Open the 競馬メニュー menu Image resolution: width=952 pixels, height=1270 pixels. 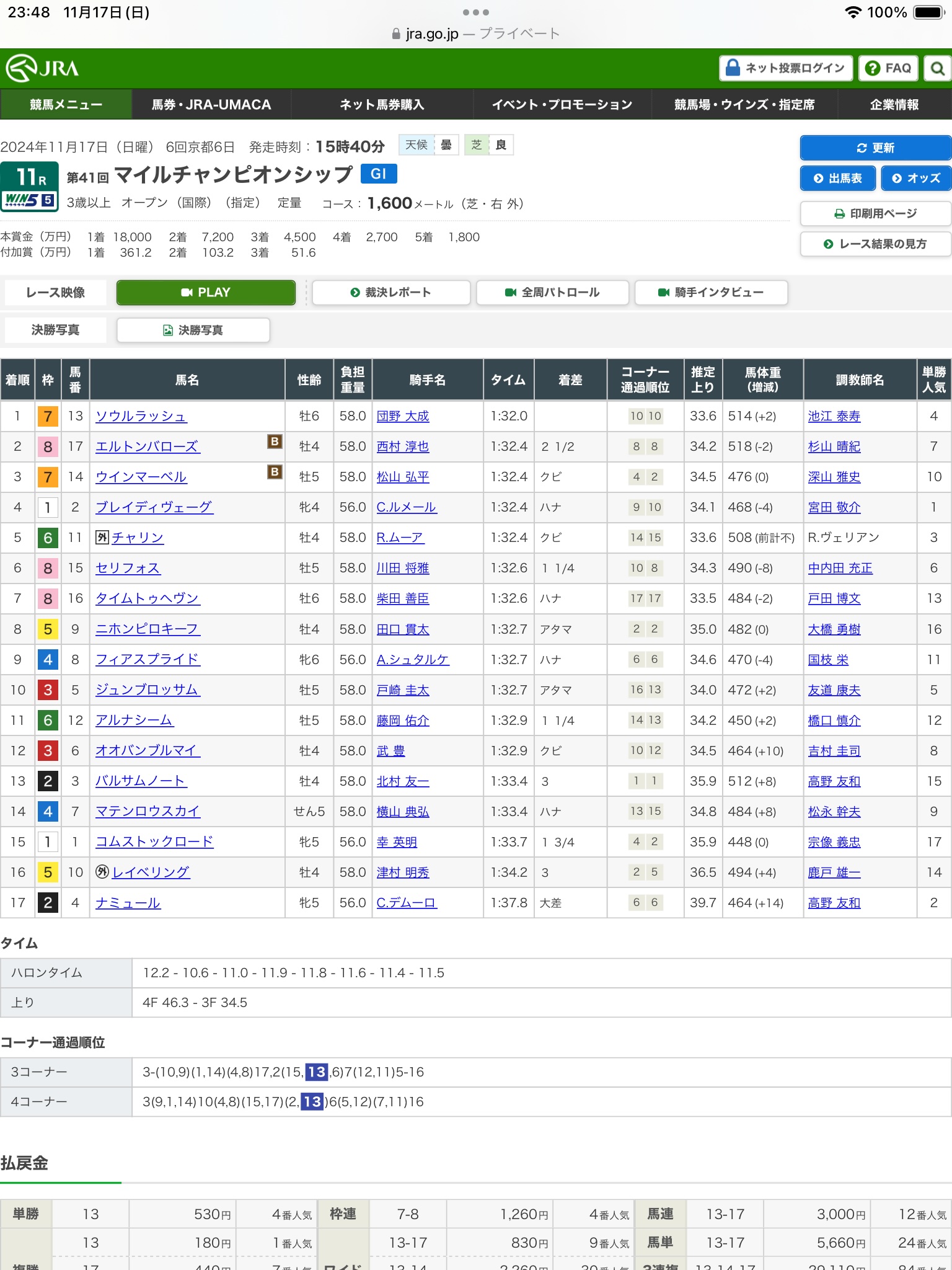(x=66, y=104)
